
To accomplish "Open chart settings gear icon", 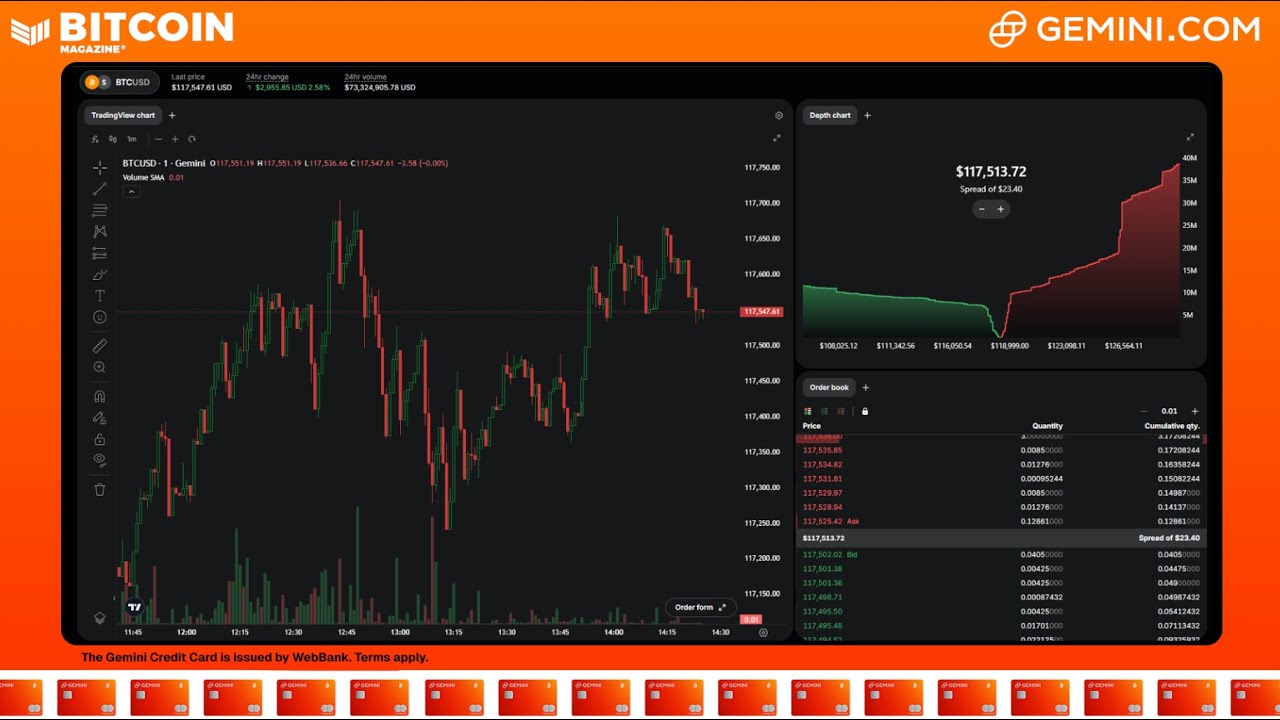I will [x=779, y=116].
